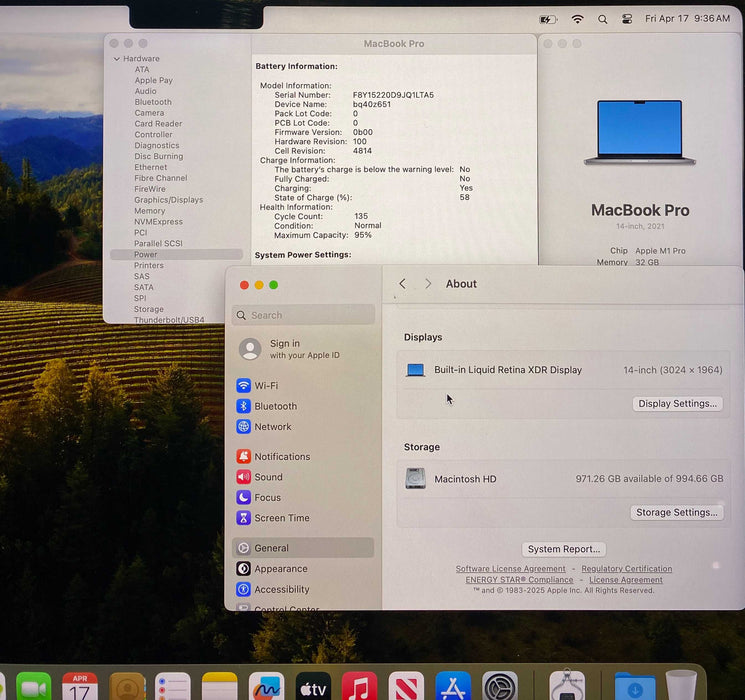Open System Information caliper icon in Dock
The height and width of the screenshot is (700, 745).
(567, 686)
